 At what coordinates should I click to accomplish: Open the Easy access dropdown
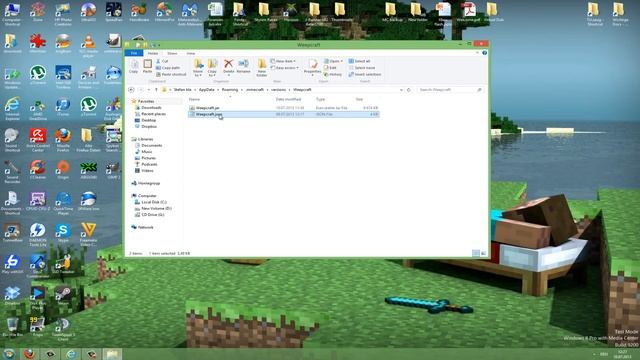coord(284,68)
